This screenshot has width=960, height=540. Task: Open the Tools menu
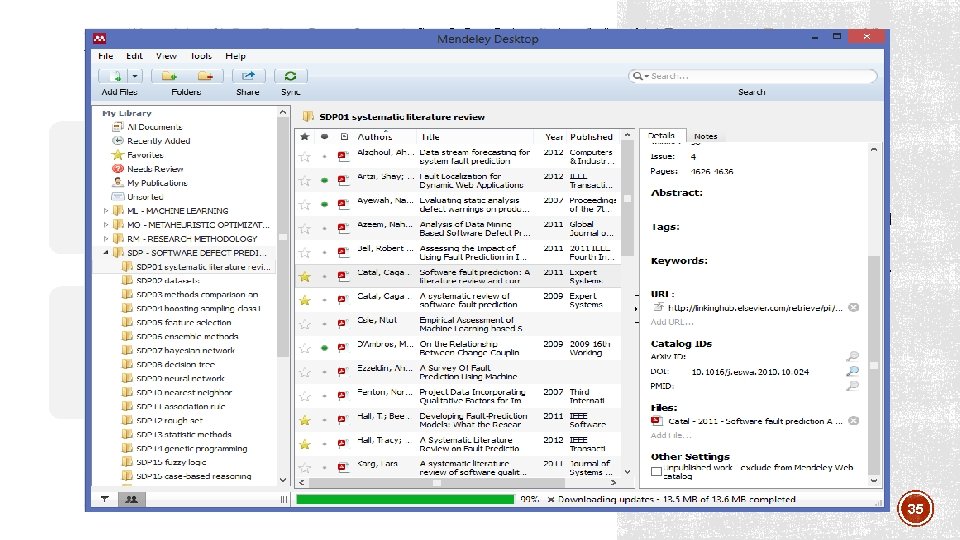[201, 56]
